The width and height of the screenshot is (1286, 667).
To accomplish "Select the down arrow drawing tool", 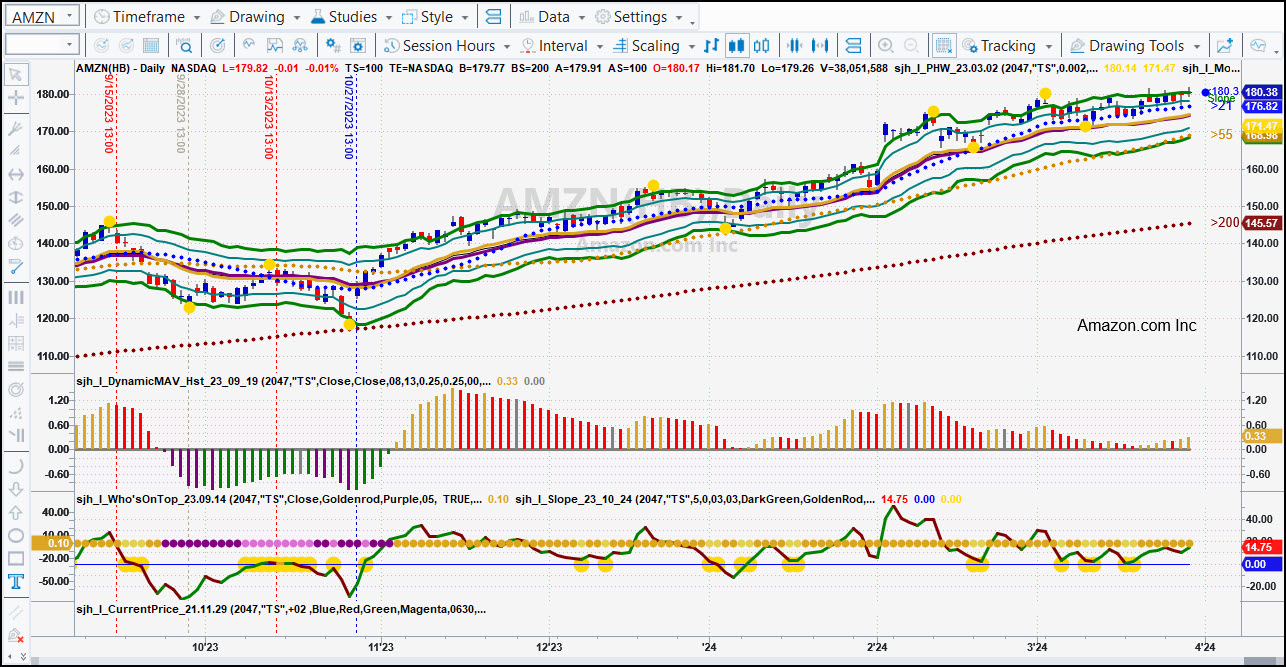I will [x=15, y=489].
